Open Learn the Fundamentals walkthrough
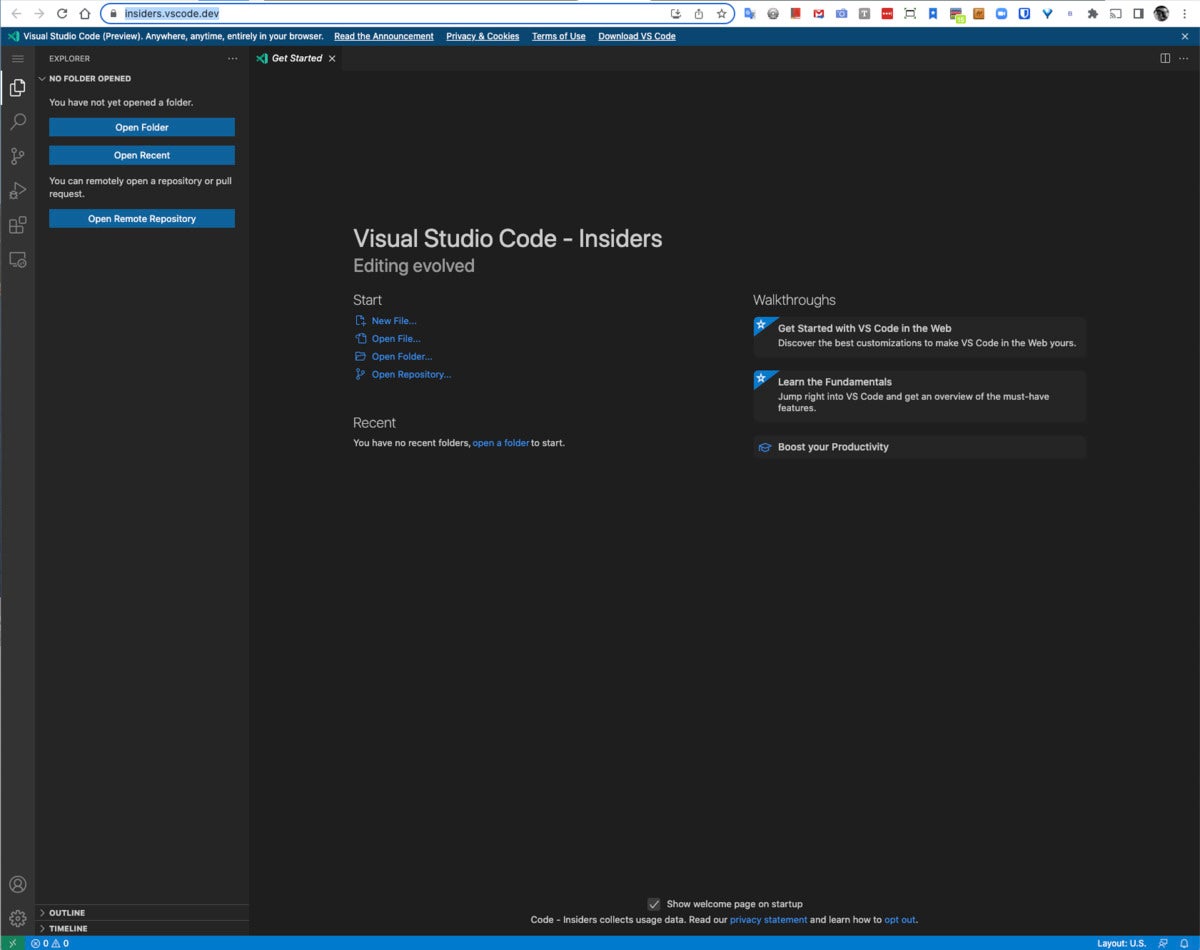 coord(920,395)
